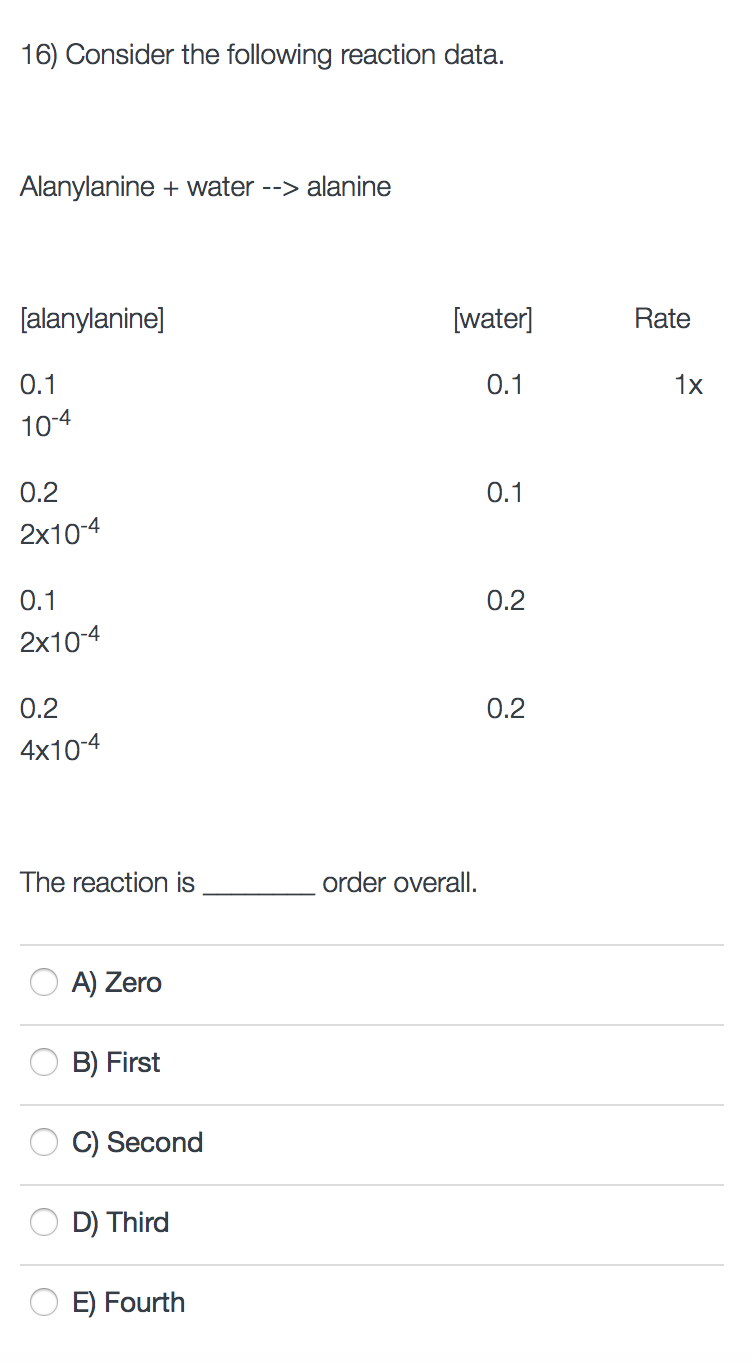Select radio button for option A) Zero
This screenshot has height=1364, width=752.
(x=44, y=982)
